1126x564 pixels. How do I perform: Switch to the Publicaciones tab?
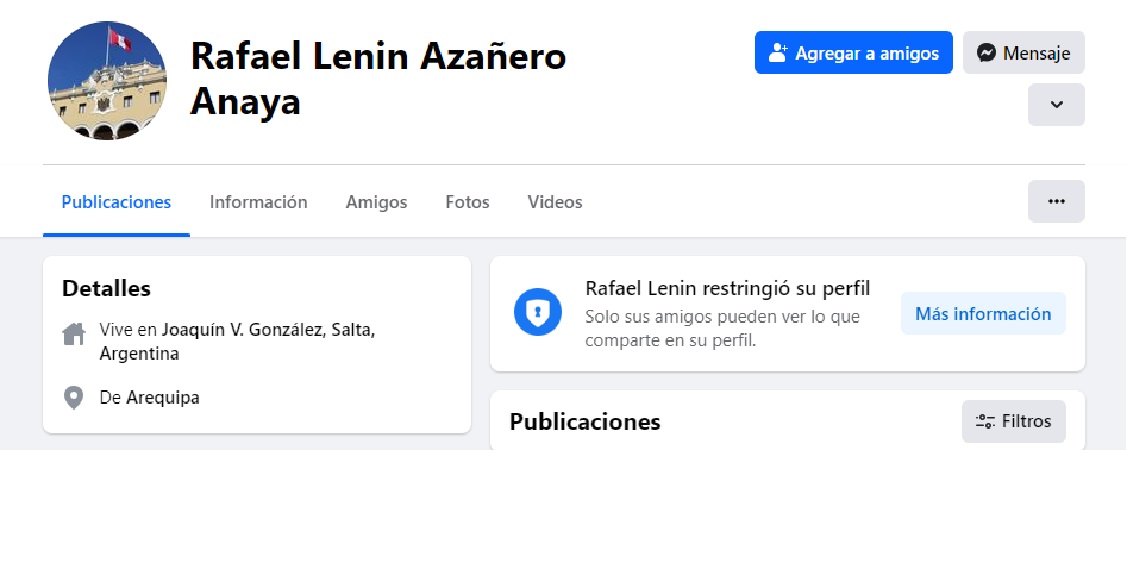tap(116, 202)
